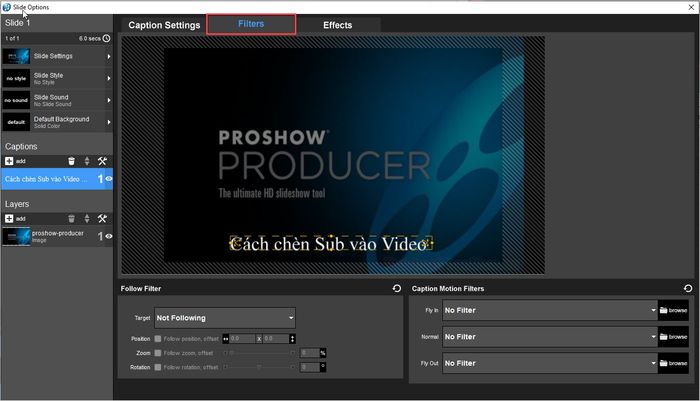Expand Slide Sound arrow
Viewport: 700px width, 401px height.
108,100
